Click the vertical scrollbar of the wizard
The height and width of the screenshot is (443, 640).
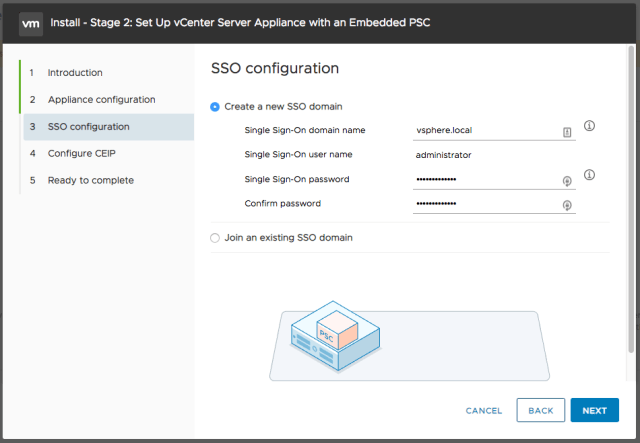click(x=631, y=200)
